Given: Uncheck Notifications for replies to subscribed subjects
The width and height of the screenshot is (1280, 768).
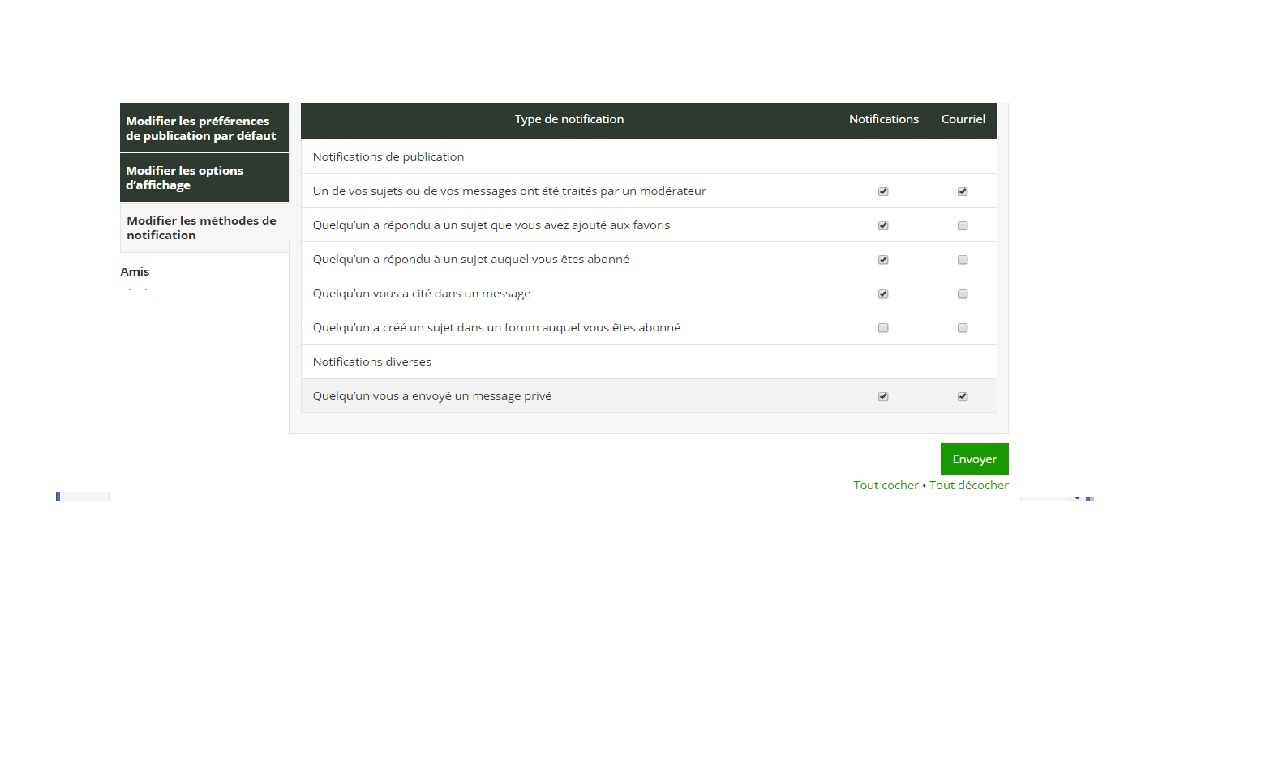Looking at the screenshot, I should (883, 260).
